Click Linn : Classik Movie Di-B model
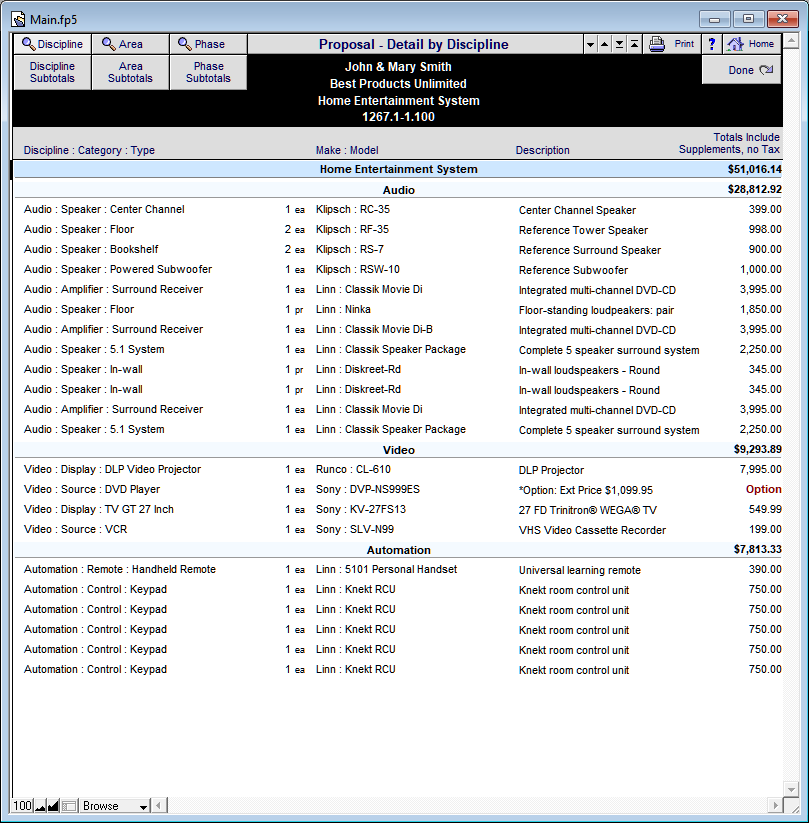The height and width of the screenshot is (823, 809). (x=374, y=329)
